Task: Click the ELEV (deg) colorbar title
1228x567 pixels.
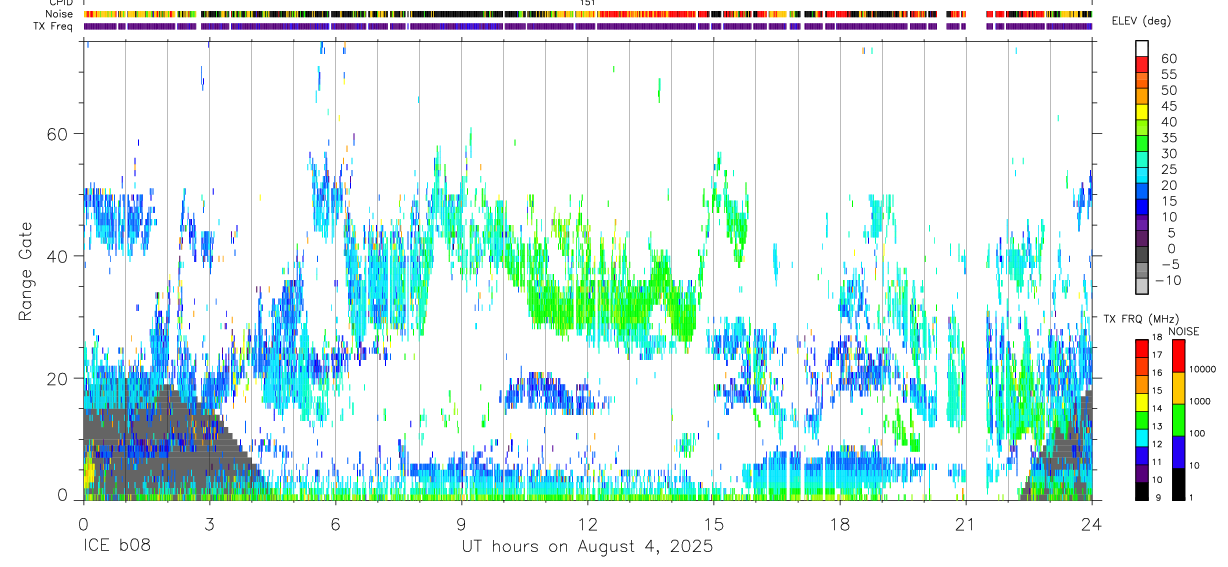Action: click(1141, 21)
